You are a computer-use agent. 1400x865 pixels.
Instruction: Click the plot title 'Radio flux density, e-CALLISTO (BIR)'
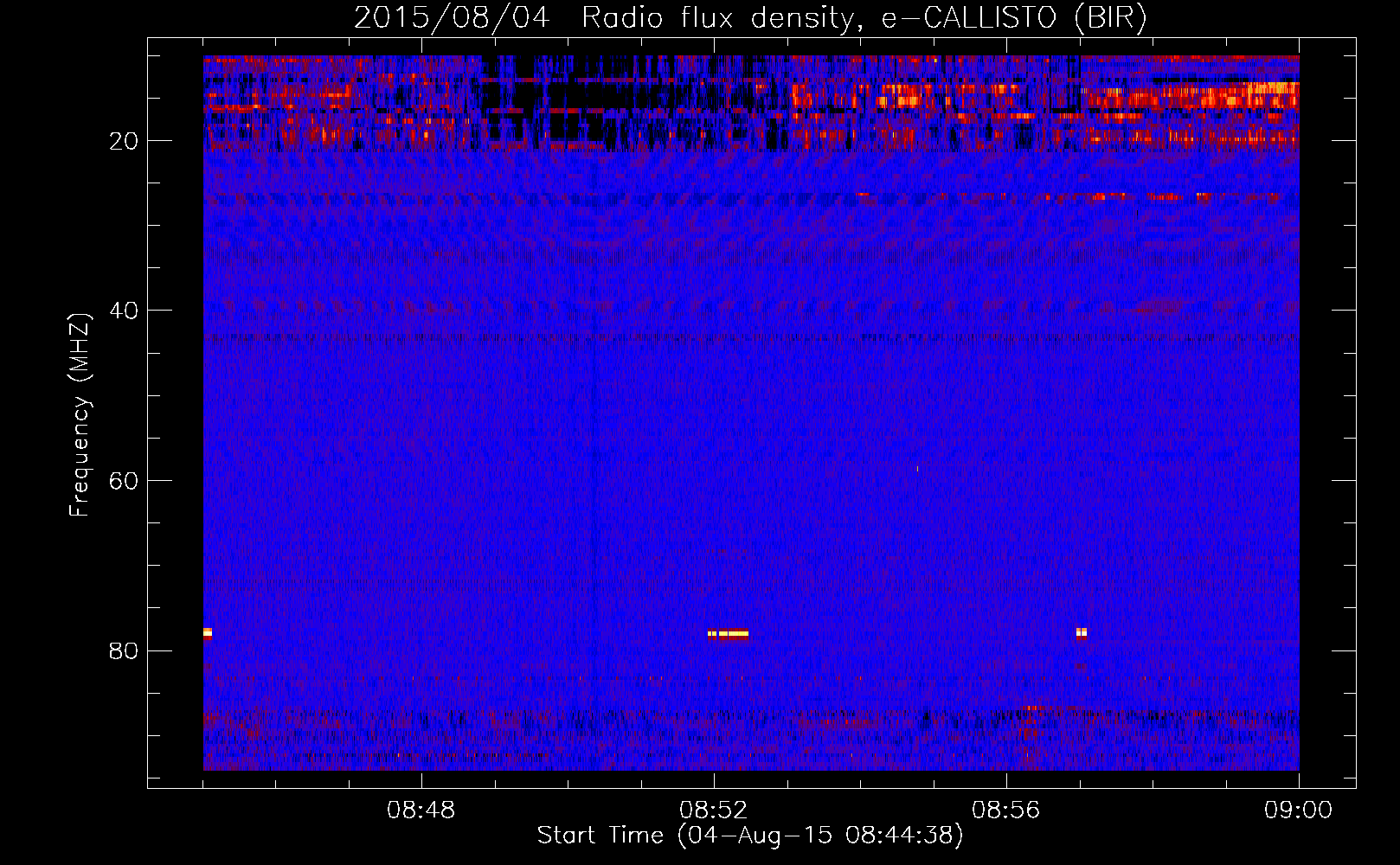[x=864, y=18]
